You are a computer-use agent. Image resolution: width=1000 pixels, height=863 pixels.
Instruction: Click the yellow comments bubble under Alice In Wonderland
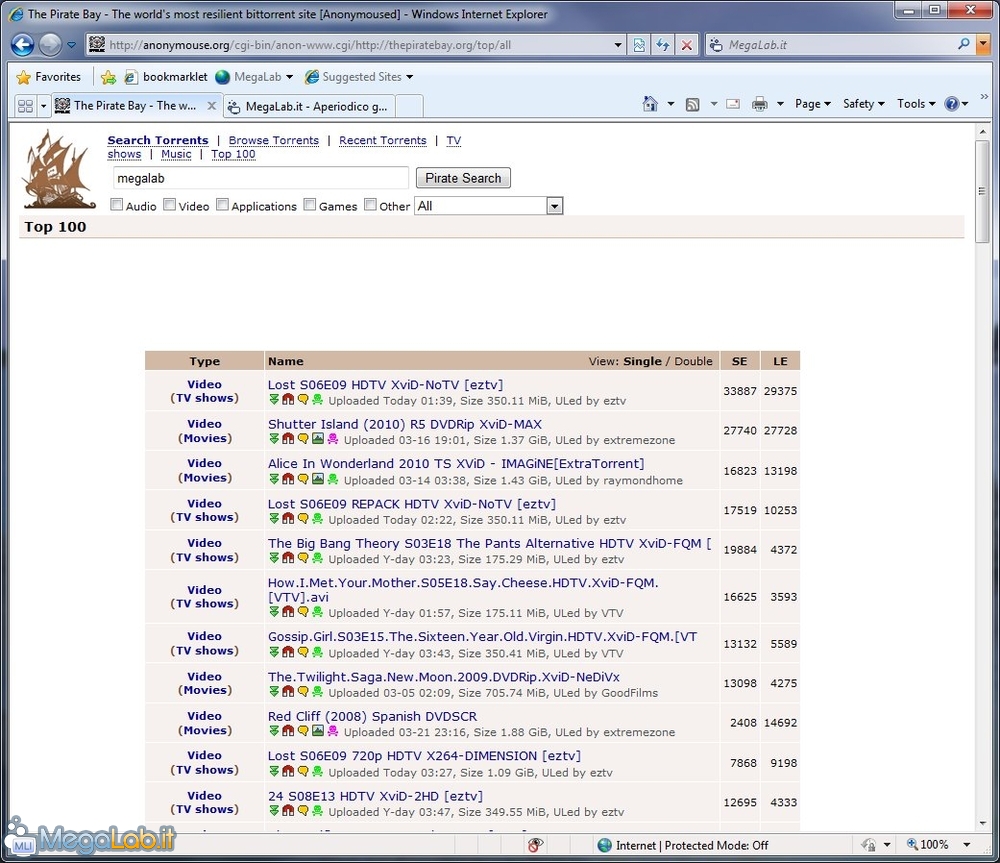(x=303, y=478)
